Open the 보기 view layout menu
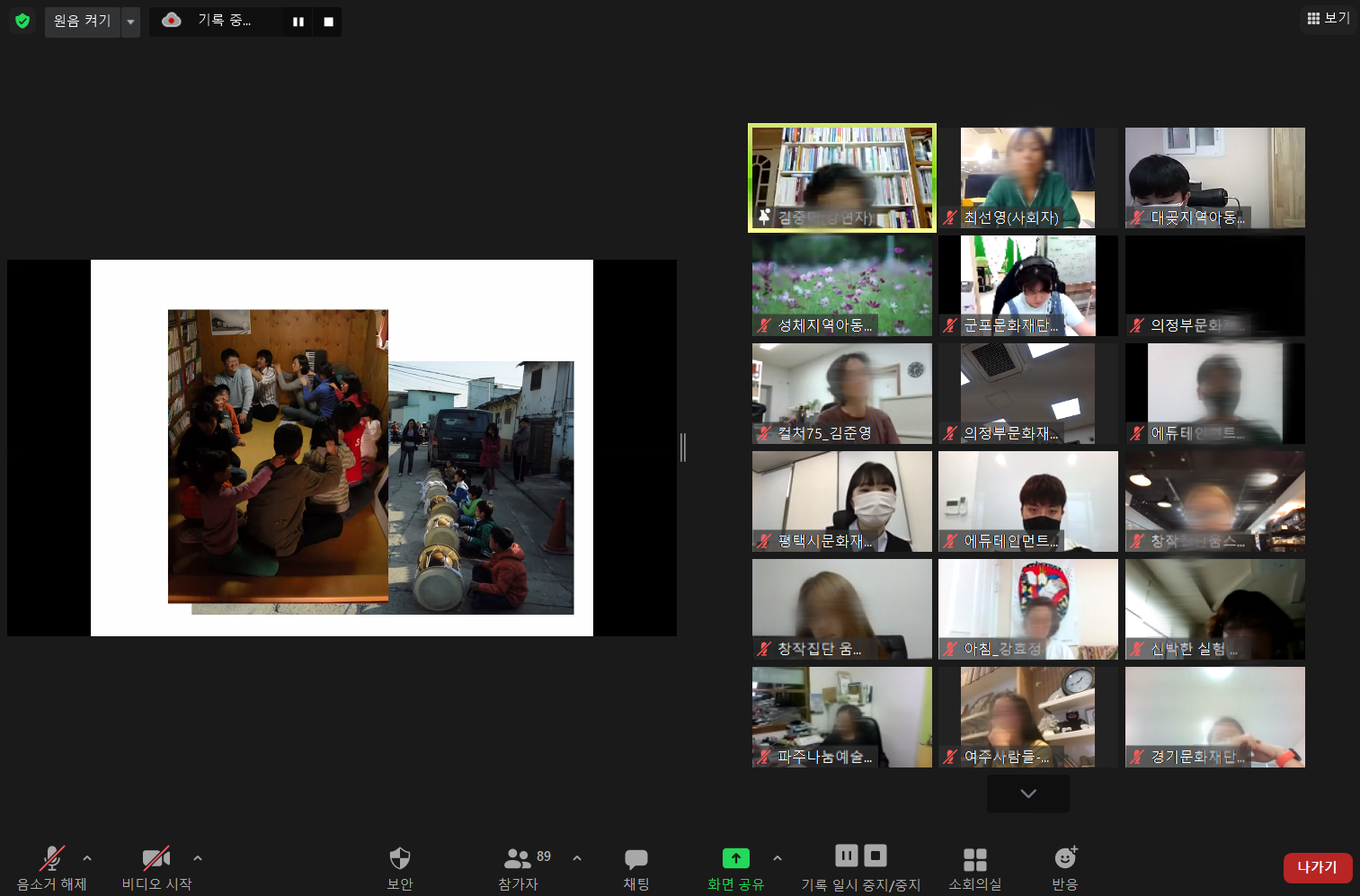Image resolution: width=1360 pixels, height=896 pixels. (1329, 18)
